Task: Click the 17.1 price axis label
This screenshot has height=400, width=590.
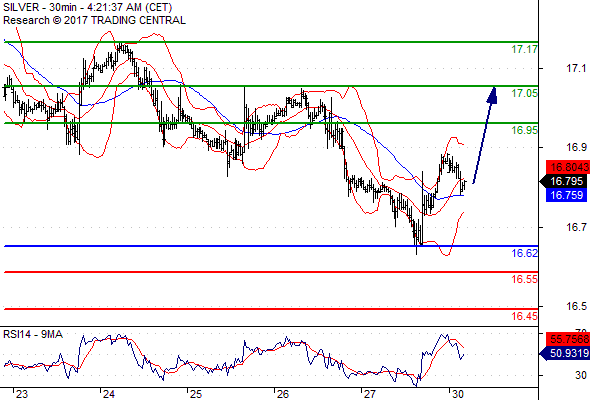Action: tap(576, 68)
